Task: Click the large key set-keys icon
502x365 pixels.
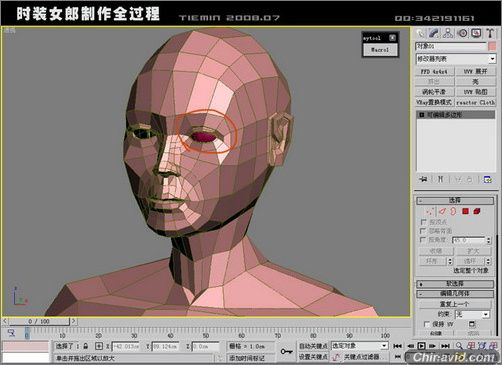Action: pyautogui.click(x=286, y=351)
